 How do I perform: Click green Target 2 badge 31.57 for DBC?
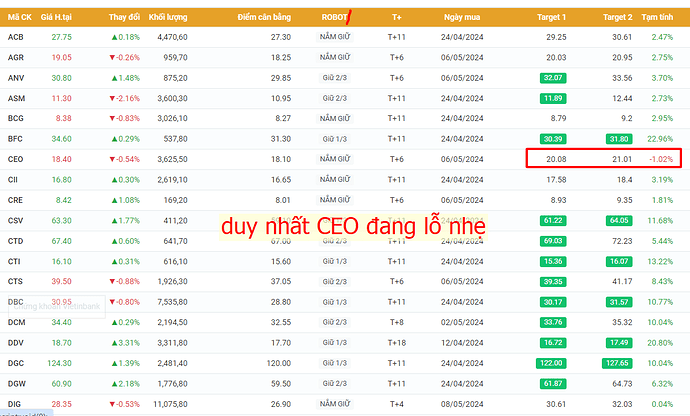[x=619, y=302]
